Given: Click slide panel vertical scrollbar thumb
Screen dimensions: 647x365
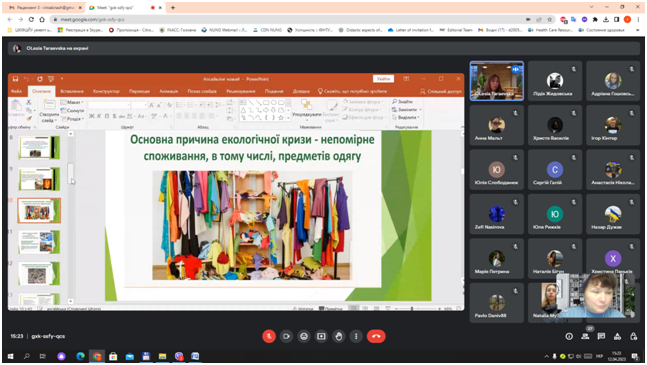Looking at the screenshot, I should 71,173.
